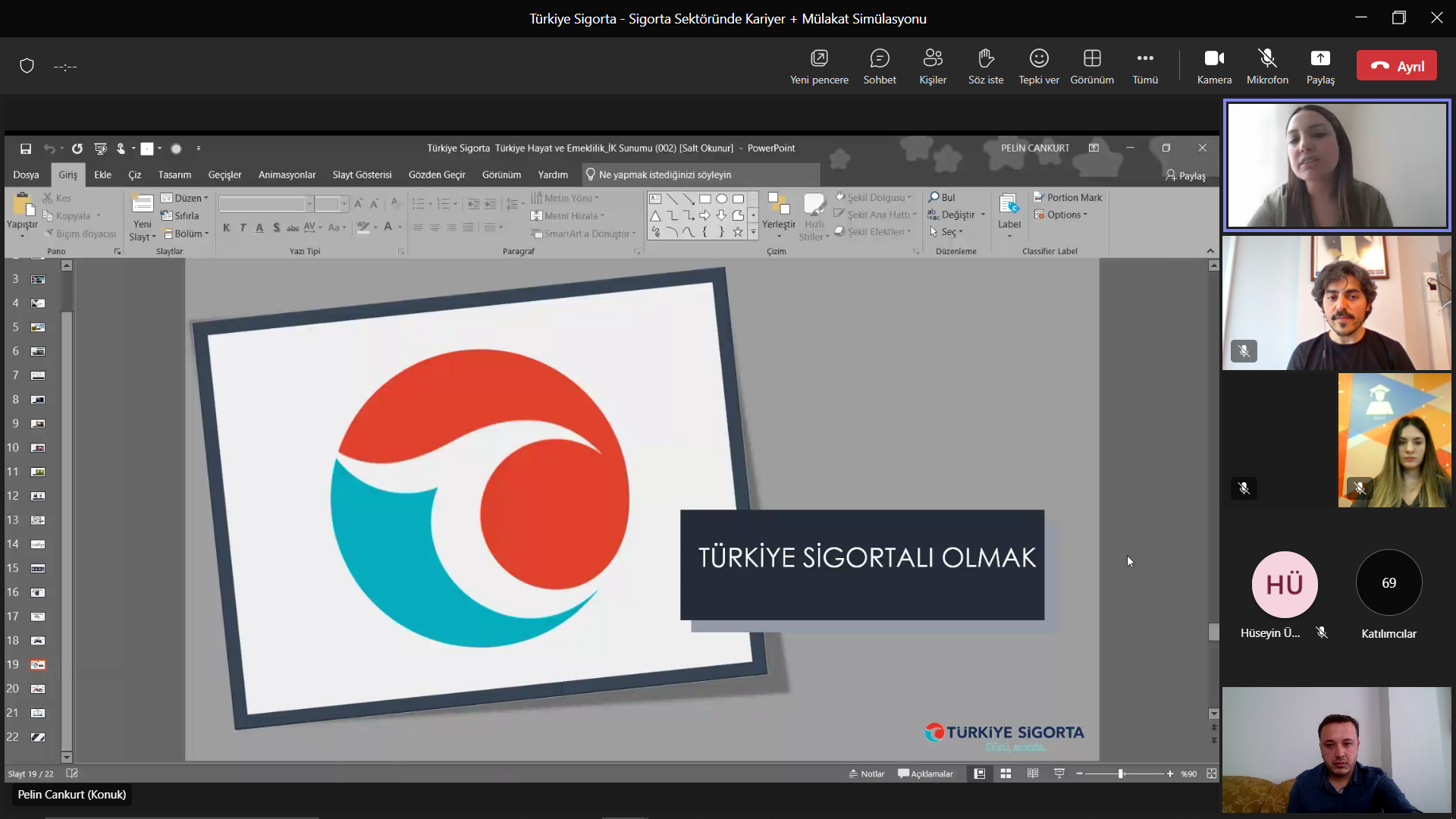Toggle underline (A) formatting
1456x819 pixels.
point(259,227)
